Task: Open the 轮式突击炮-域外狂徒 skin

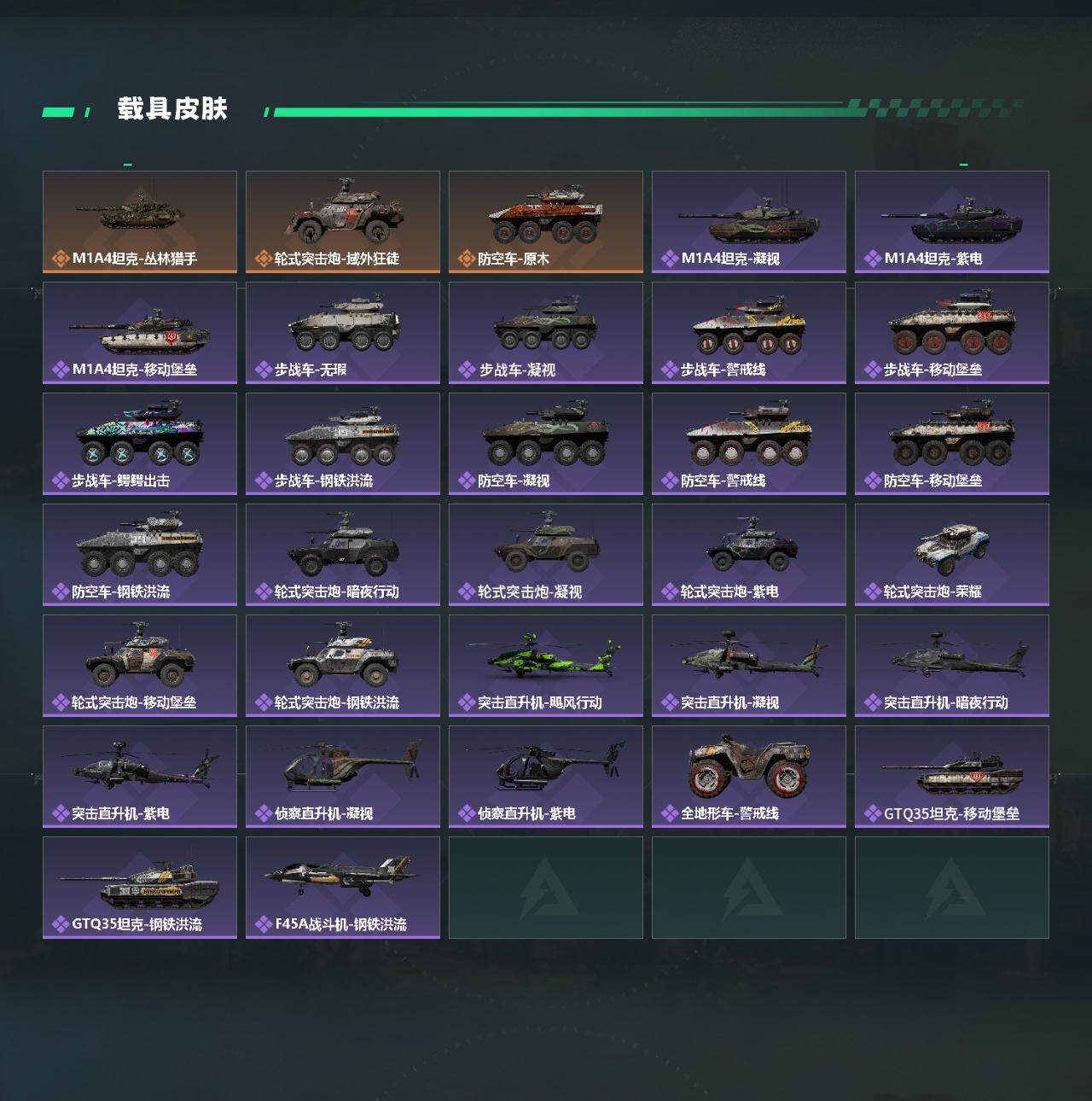Action: [343, 222]
